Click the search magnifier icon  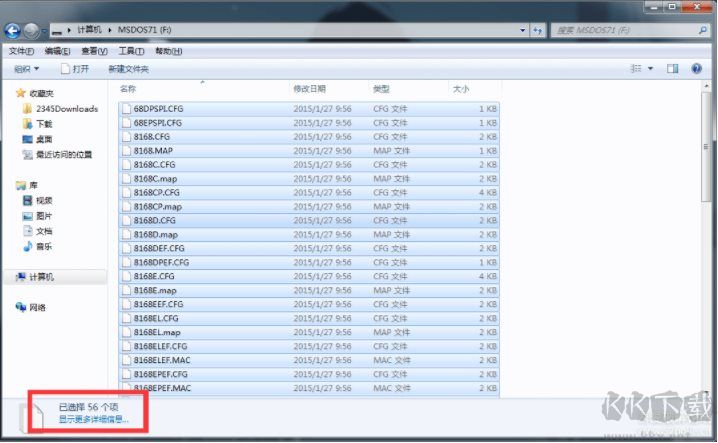[703, 30]
